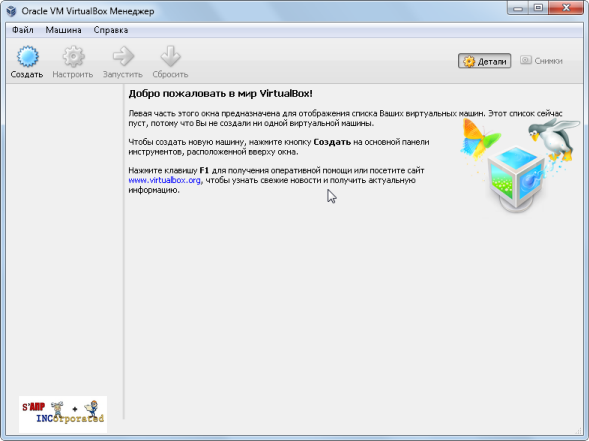Click the Настроить gear icon
The image size is (589, 441).
point(73,57)
